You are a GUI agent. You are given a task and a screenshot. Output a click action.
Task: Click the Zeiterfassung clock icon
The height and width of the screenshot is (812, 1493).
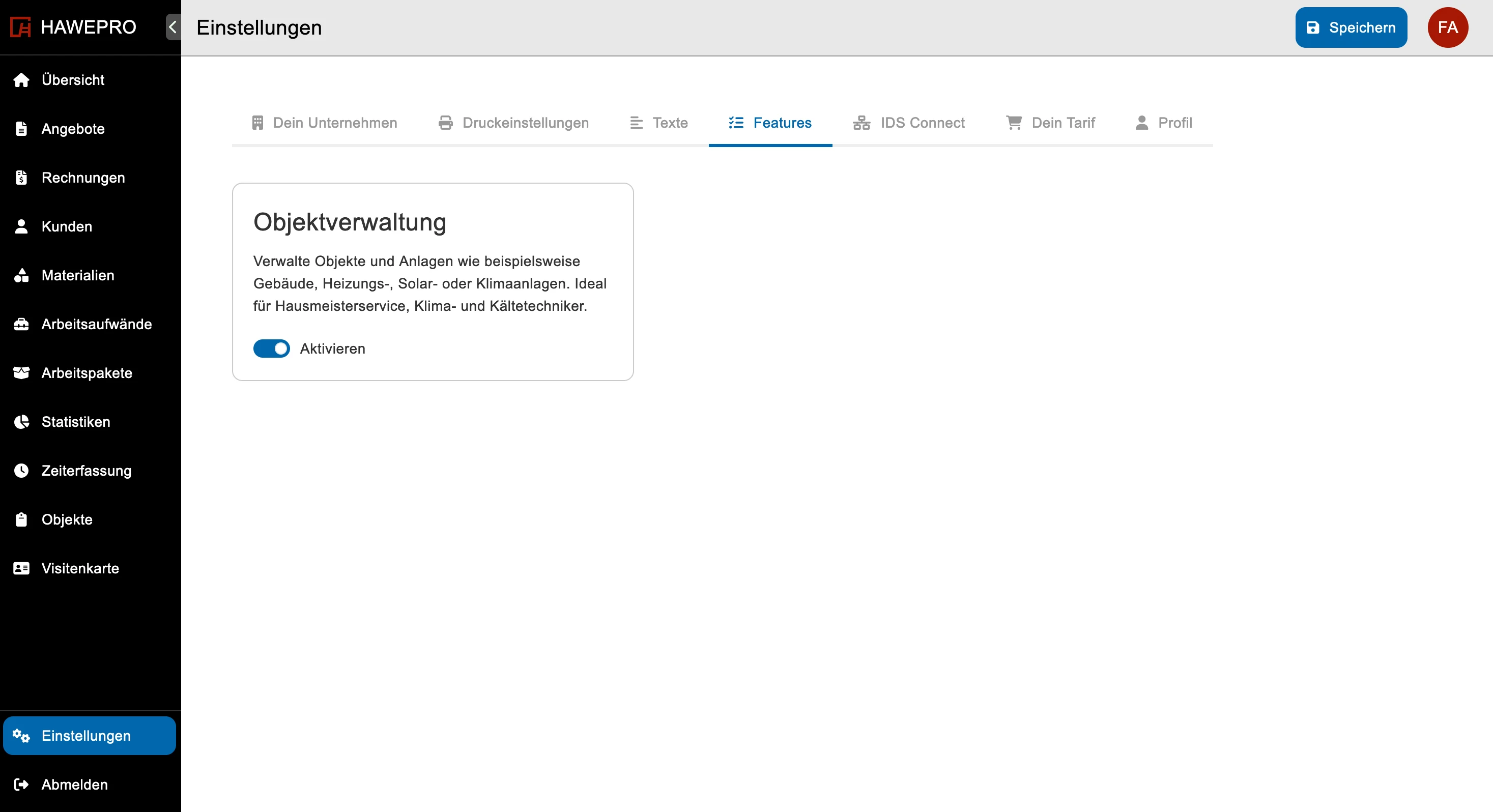pyautogui.click(x=21, y=471)
